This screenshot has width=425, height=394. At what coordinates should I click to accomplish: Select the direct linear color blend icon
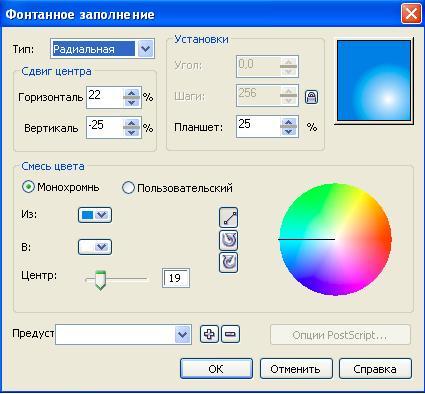(x=229, y=217)
